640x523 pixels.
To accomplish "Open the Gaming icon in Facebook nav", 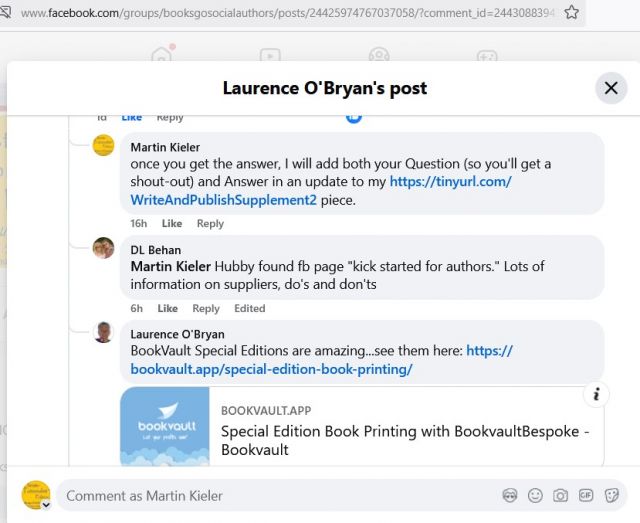I will (x=487, y=55).
